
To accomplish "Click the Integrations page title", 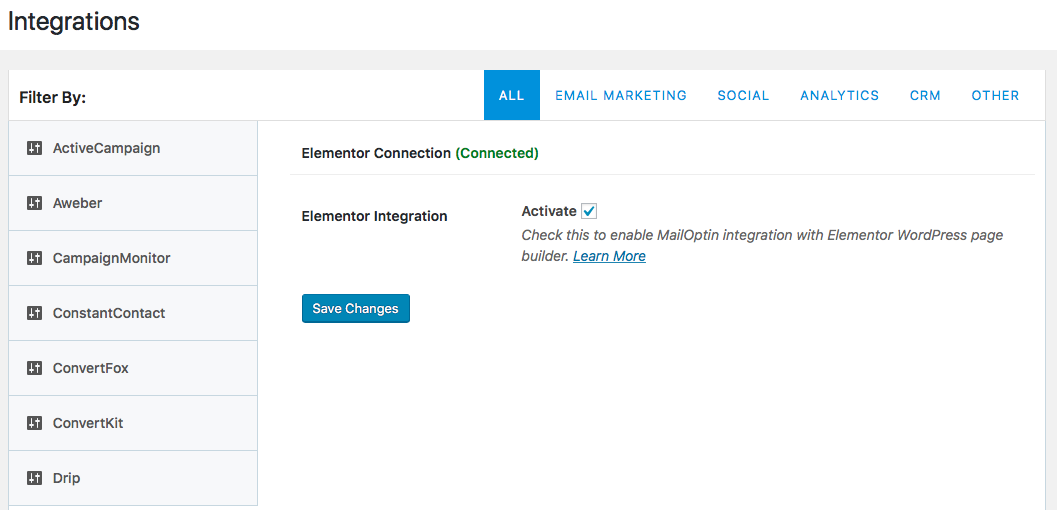I will click(73, 22).
